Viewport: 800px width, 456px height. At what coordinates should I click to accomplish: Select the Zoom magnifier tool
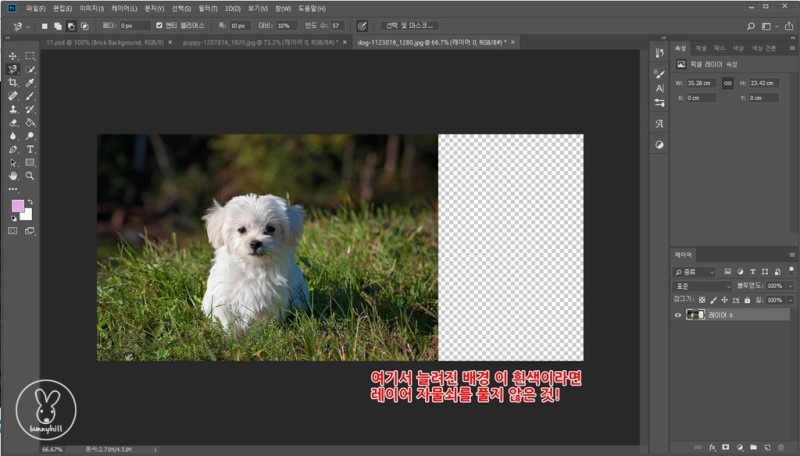pos(30,175)
